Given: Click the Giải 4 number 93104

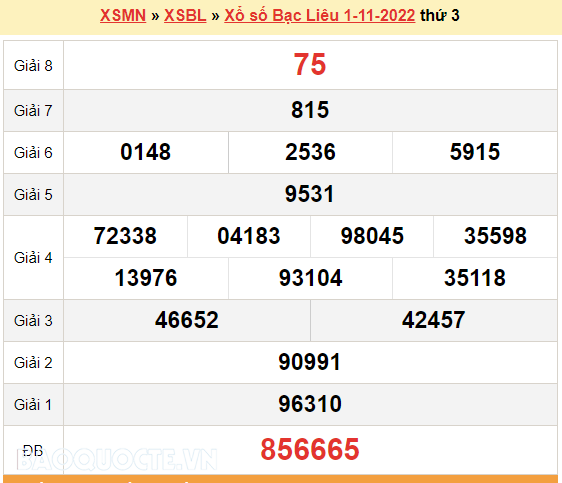Looking at the screenshot, I should coord(310,278).
